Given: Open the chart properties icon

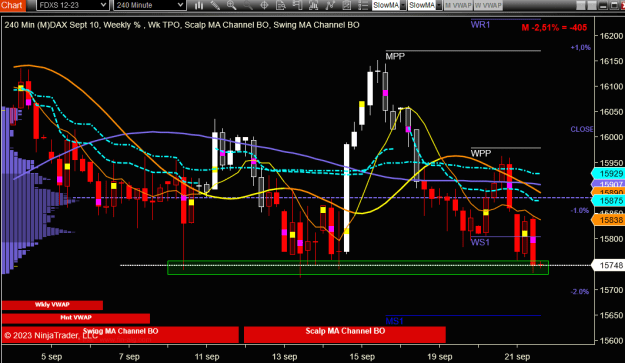Looking at the screenshot, I should (x=346, y=5).
